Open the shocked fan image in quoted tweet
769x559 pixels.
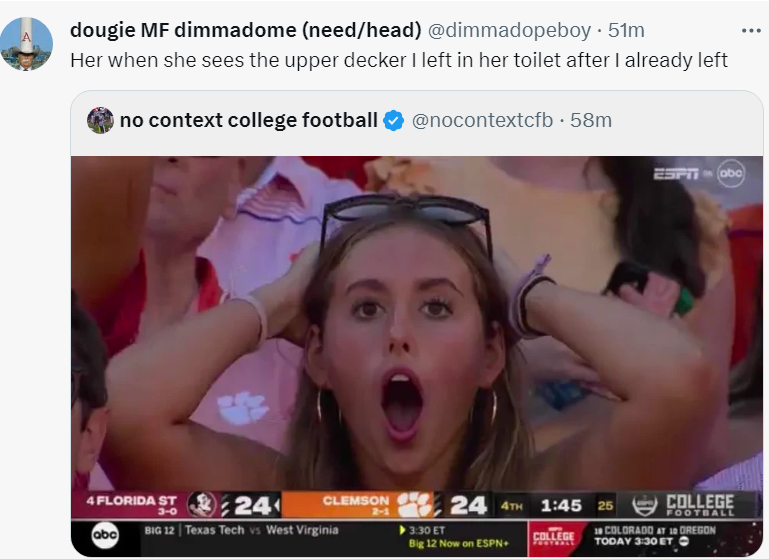pyautogui.click(x=416, y=330)
